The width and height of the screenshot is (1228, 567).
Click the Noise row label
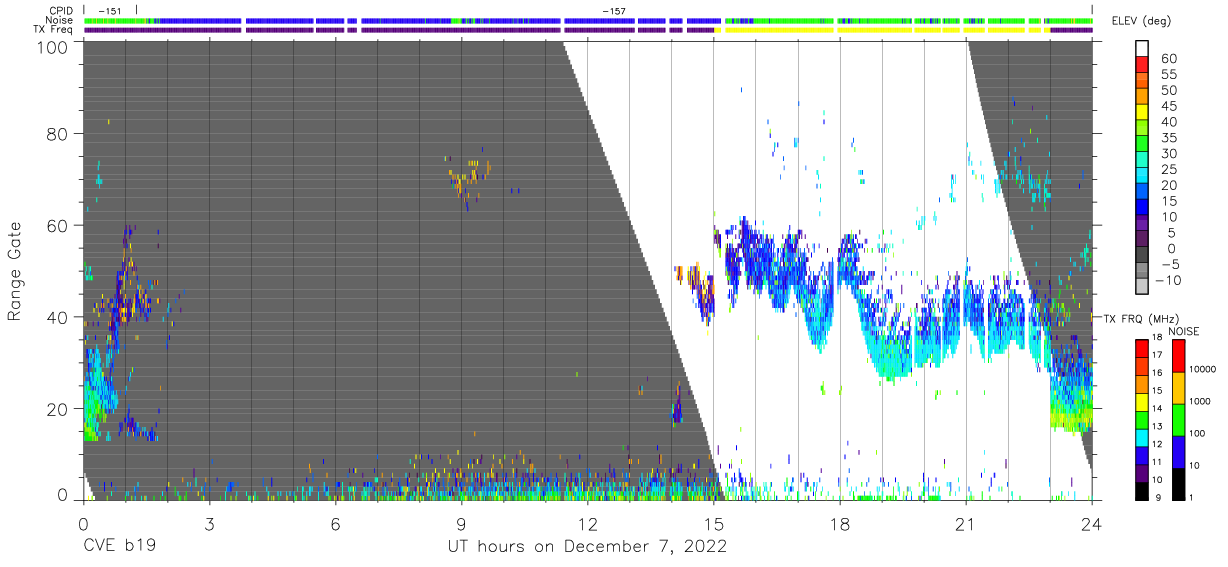coord(58,20)
